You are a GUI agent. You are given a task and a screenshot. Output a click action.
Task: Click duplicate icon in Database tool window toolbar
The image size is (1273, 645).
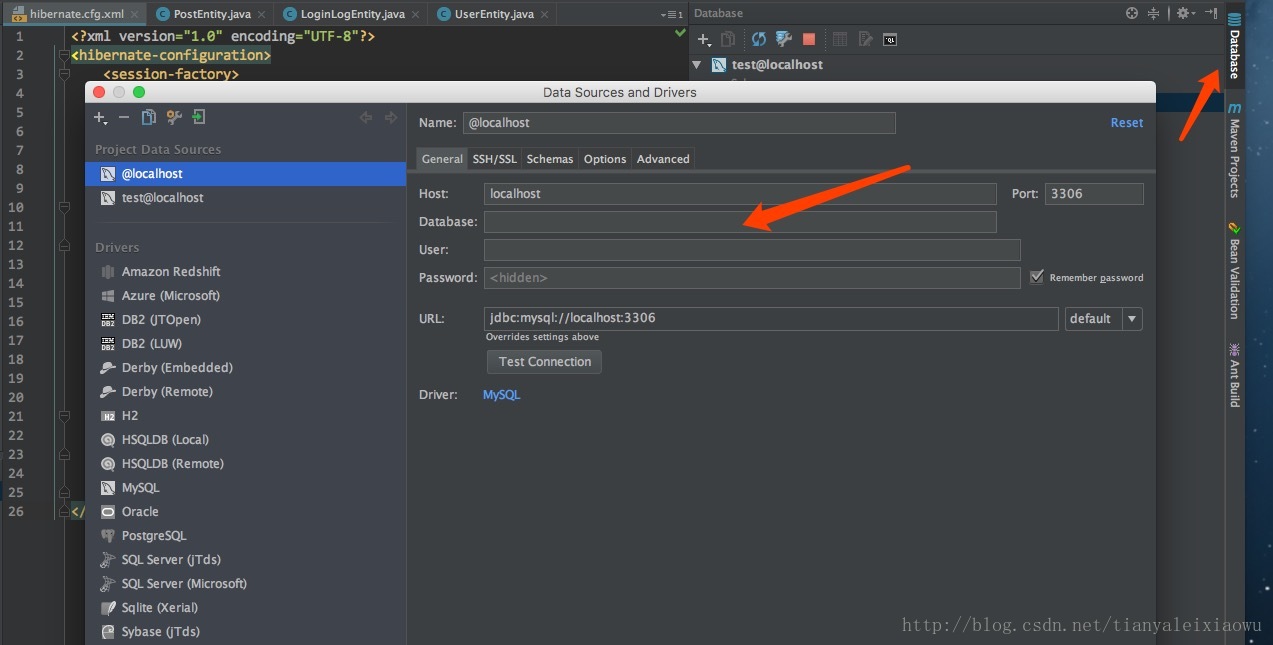coord(729,39)
